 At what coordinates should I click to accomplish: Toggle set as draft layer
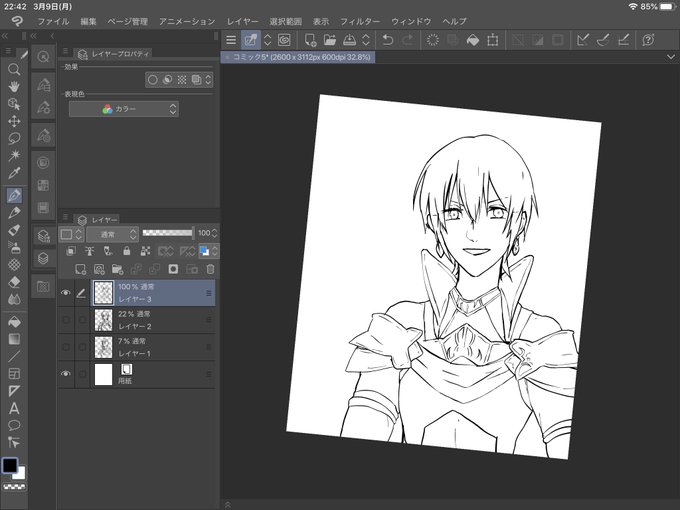coord(108,251)
